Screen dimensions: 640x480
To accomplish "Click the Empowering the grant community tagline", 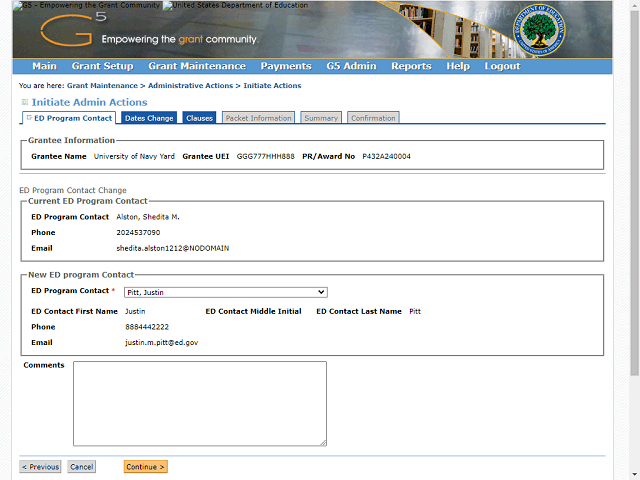I will click(180, 40).
